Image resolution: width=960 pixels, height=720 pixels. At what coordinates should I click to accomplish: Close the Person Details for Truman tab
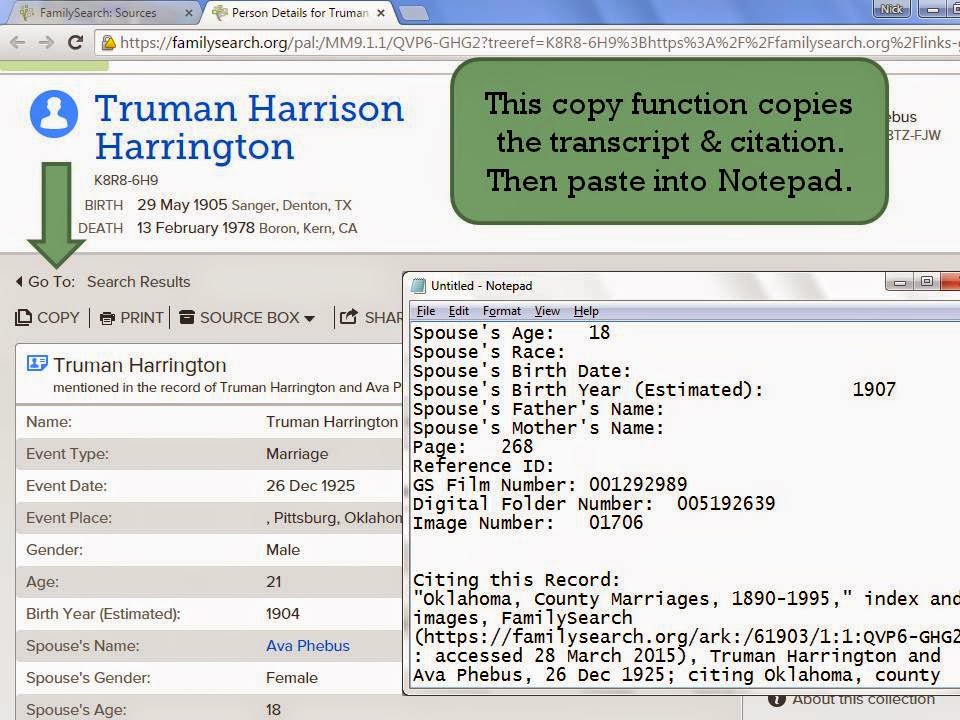tap(381, 12)
